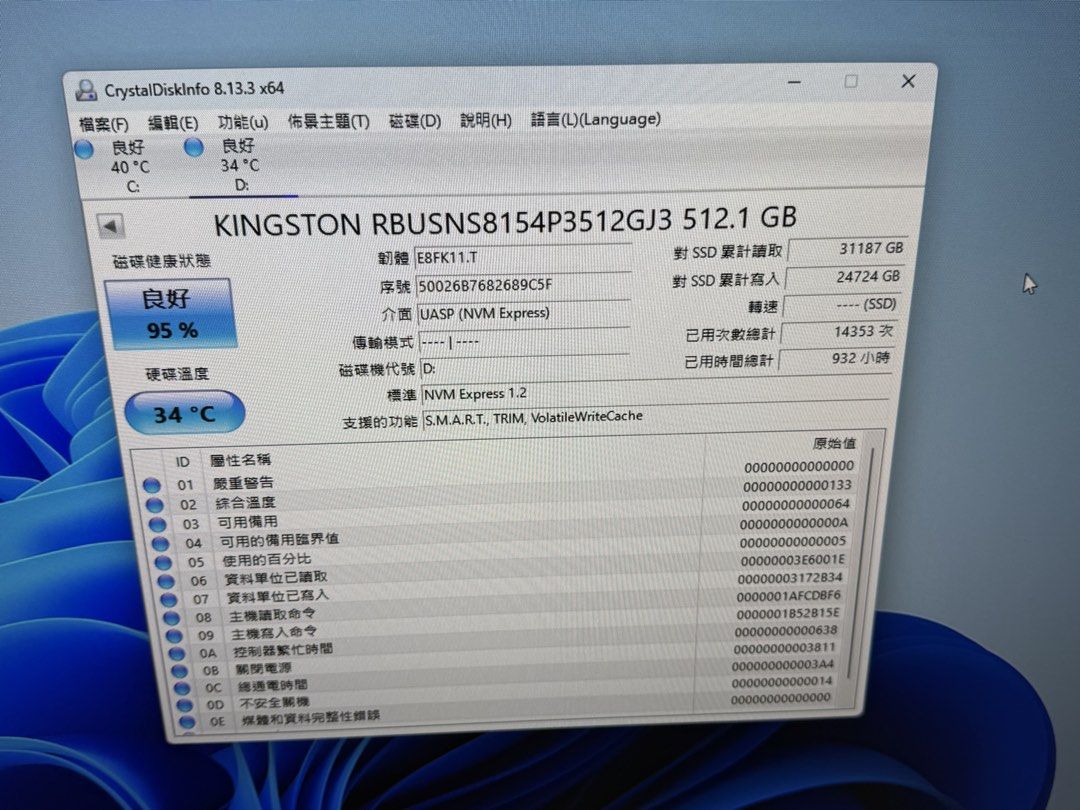The height and width of the screenshot is (810, 1080).
Task: Close the CrystalDiskInfo window
Action: coord(908,81)
